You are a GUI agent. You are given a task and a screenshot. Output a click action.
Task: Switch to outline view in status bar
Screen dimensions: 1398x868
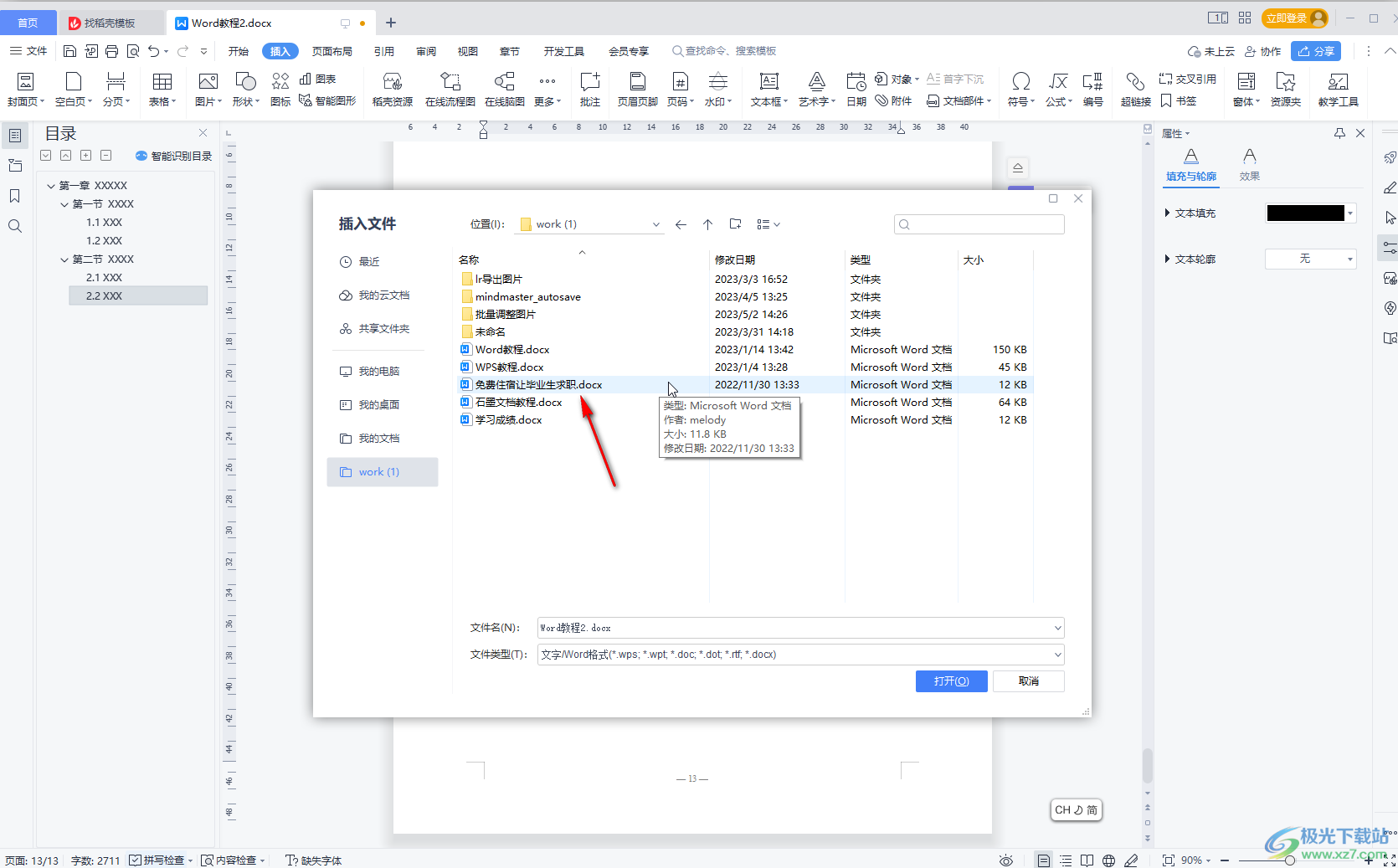click(1066, 860)
